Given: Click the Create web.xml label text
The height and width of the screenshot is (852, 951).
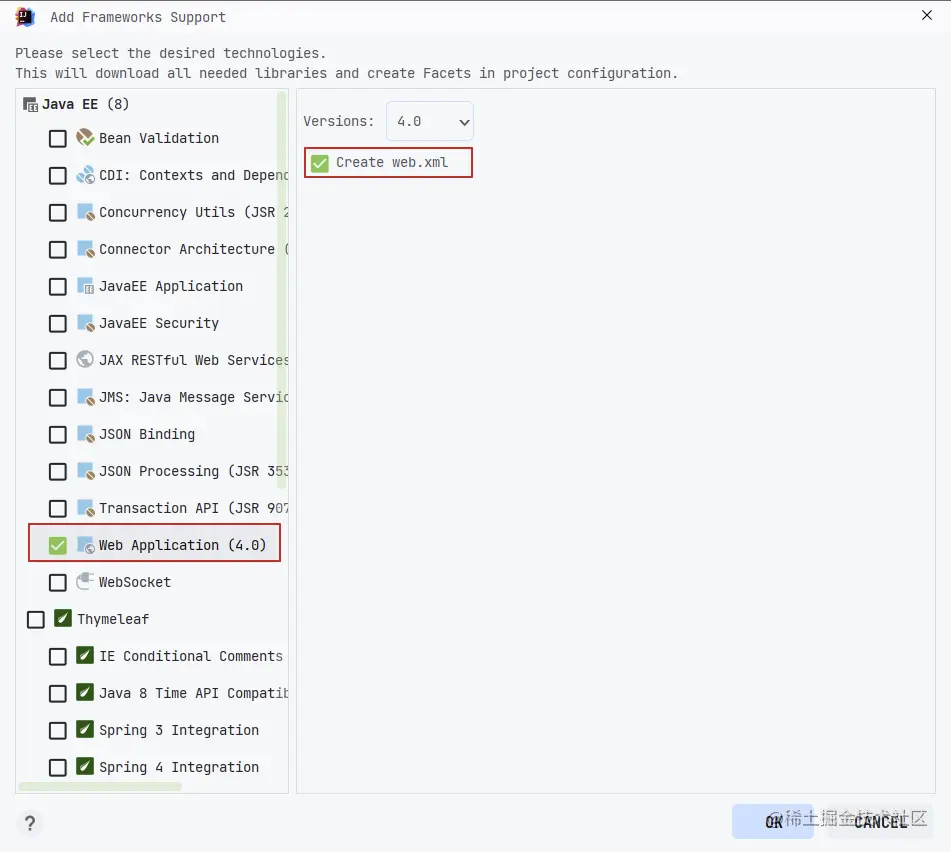Looking at the screenshot, I should (392, 163).
